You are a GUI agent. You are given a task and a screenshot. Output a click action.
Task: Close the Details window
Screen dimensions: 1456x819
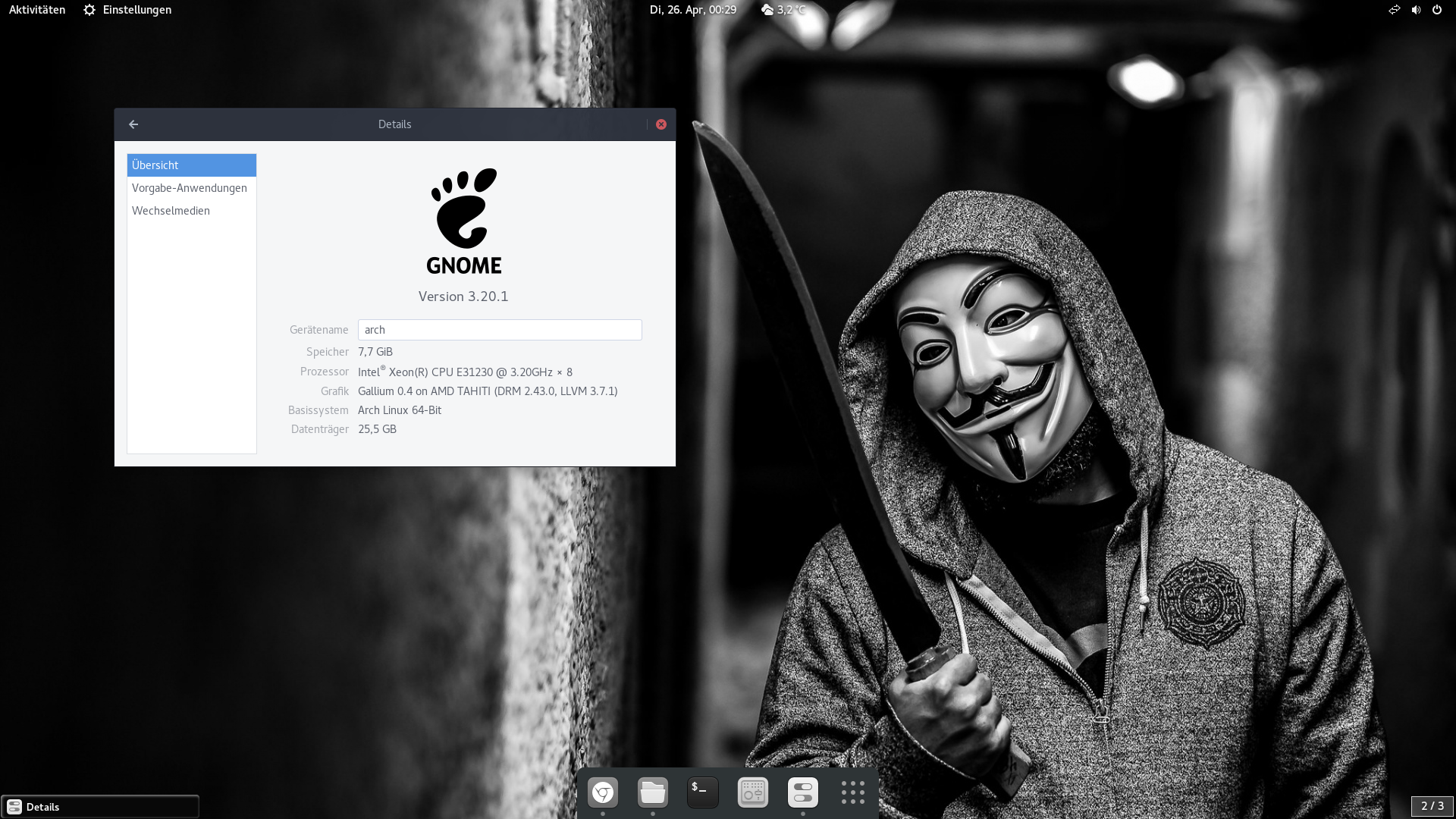click(661, 124)
